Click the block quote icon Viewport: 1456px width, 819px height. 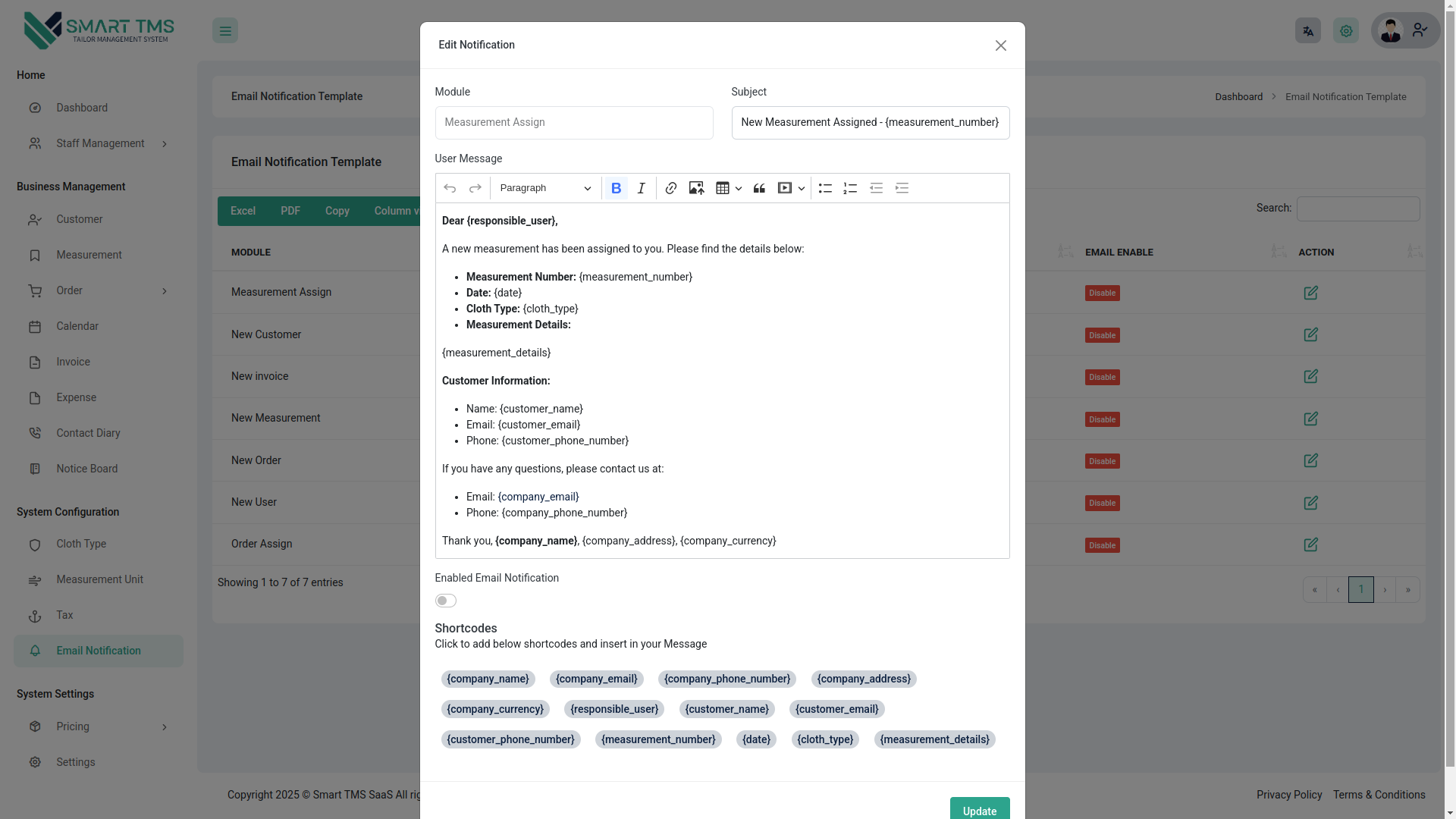coord(759,188)
